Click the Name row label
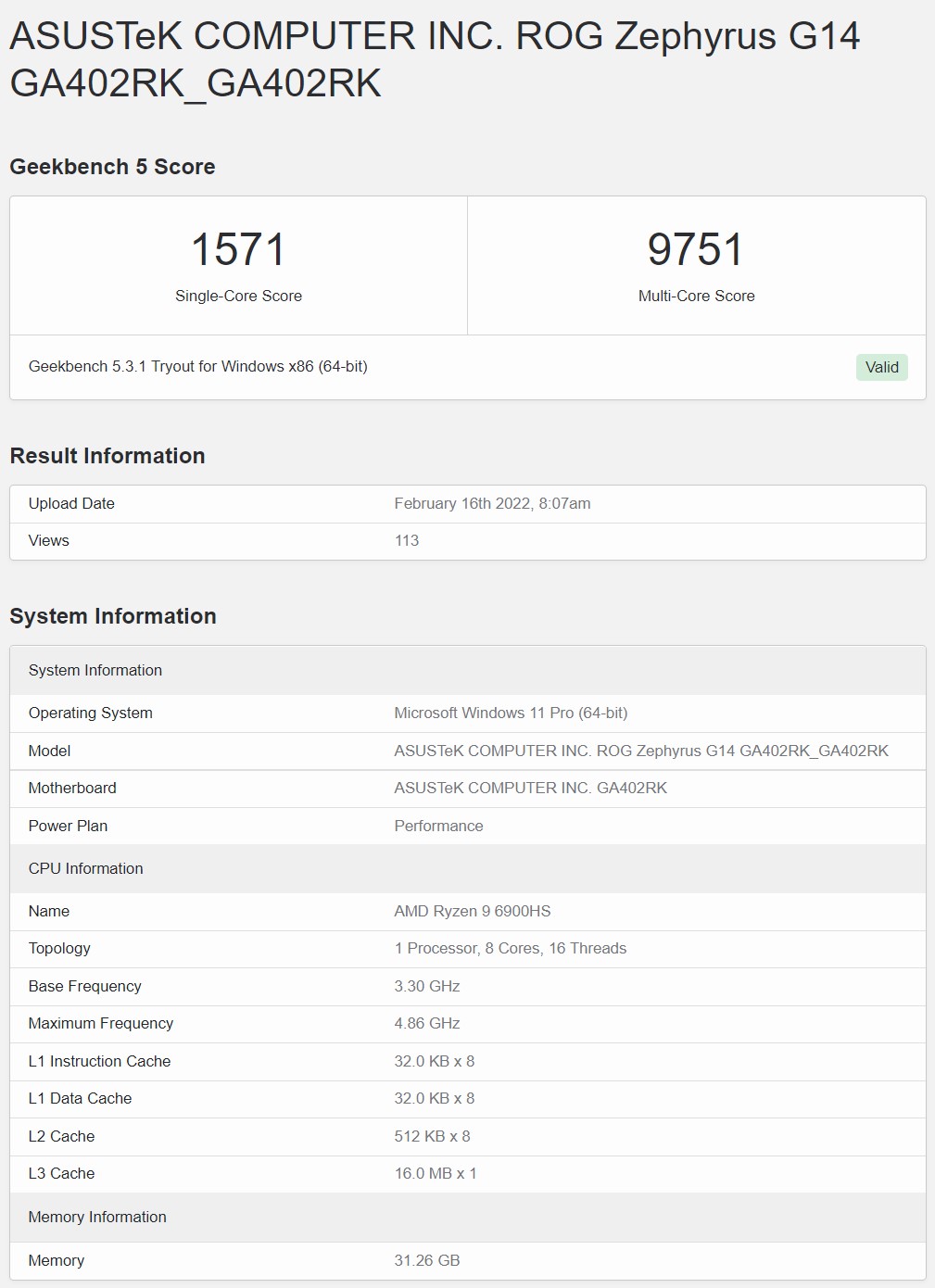 coord(49,911)
